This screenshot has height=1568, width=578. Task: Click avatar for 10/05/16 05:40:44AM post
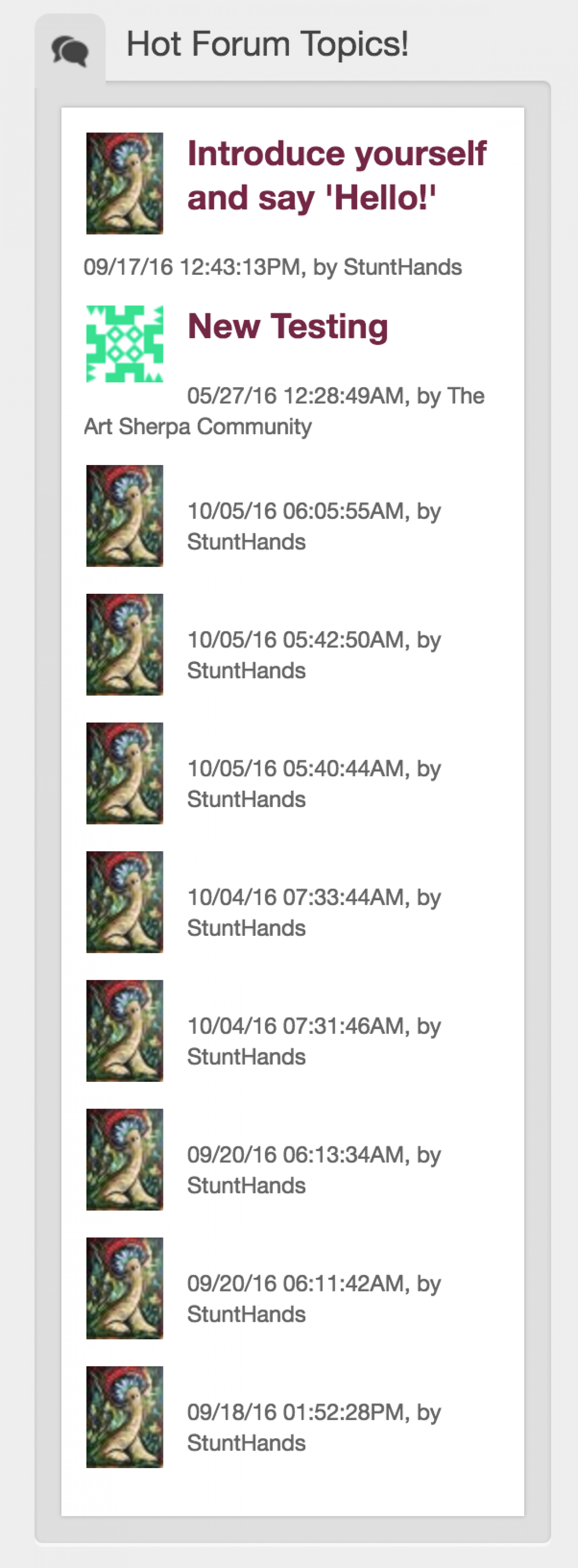(125, 773)
